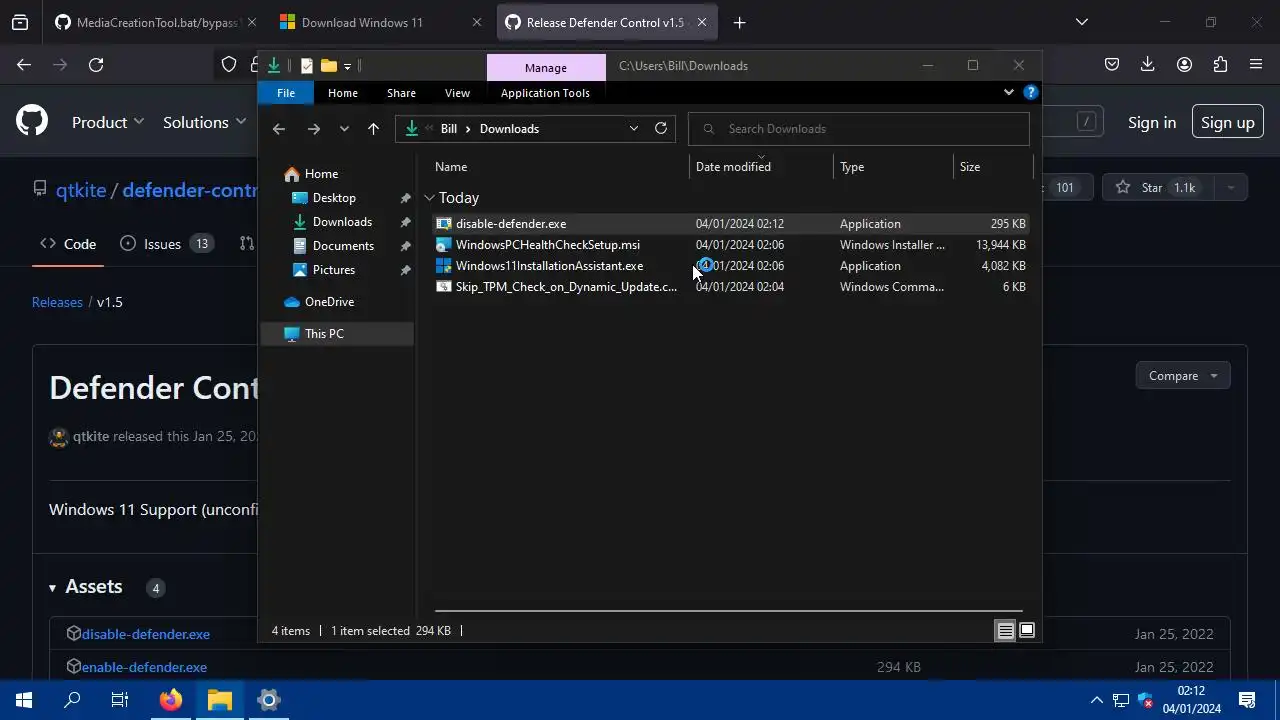Click the New folder quick access icon

(328, 66)
